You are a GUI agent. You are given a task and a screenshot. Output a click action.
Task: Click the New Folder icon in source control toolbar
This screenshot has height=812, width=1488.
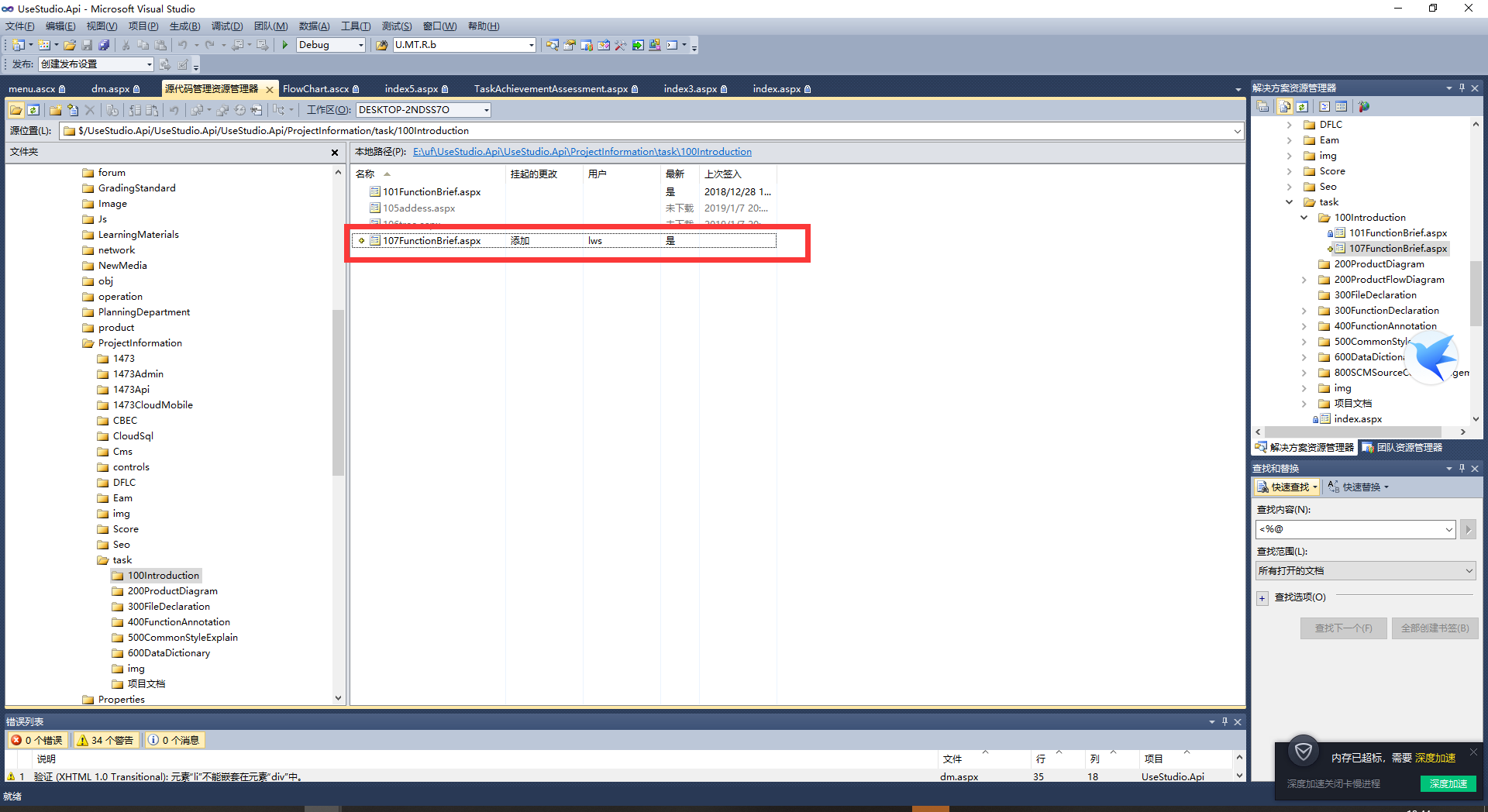55,110
